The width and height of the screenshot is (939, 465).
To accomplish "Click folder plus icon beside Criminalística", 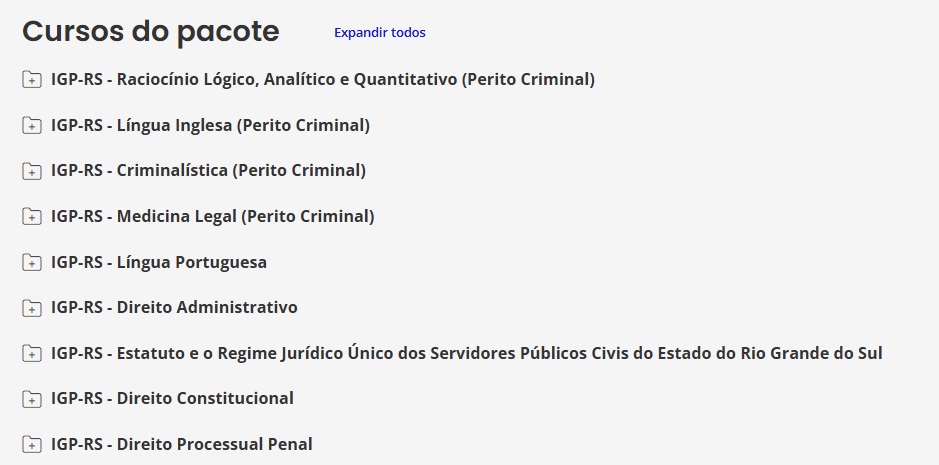I will (x=32, y=171).
